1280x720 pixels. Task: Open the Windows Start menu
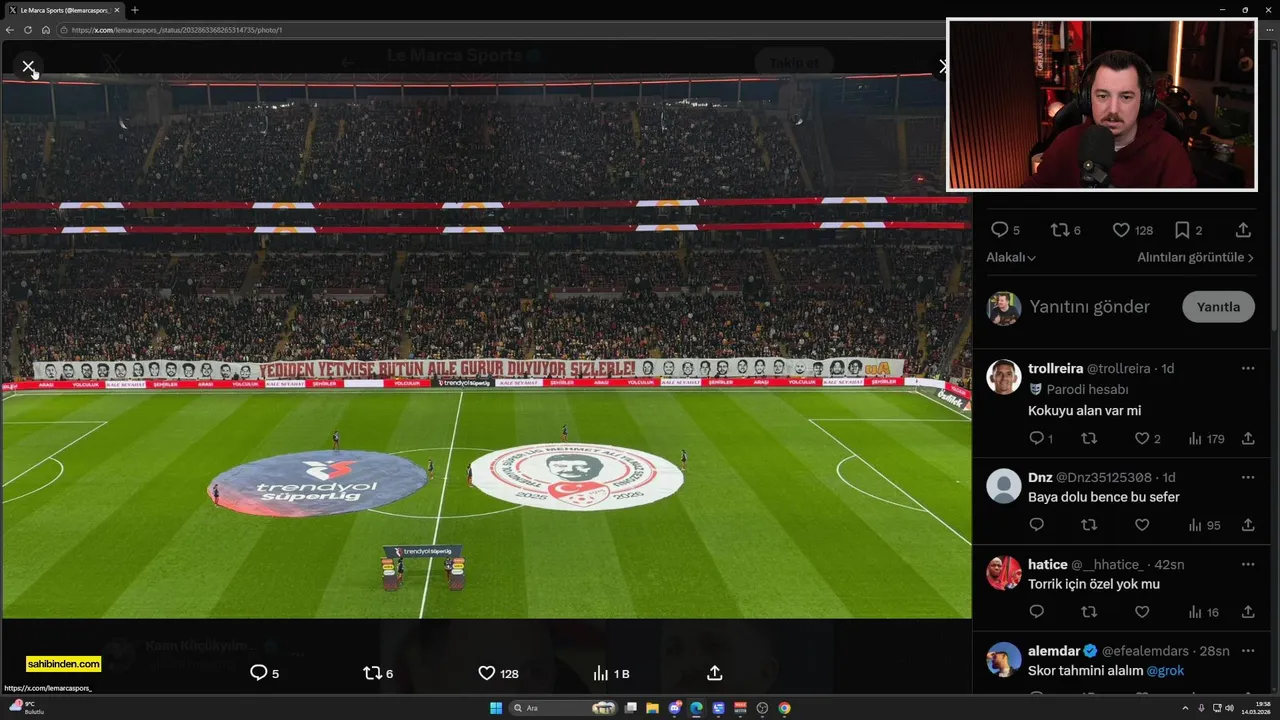pos(496,708)
